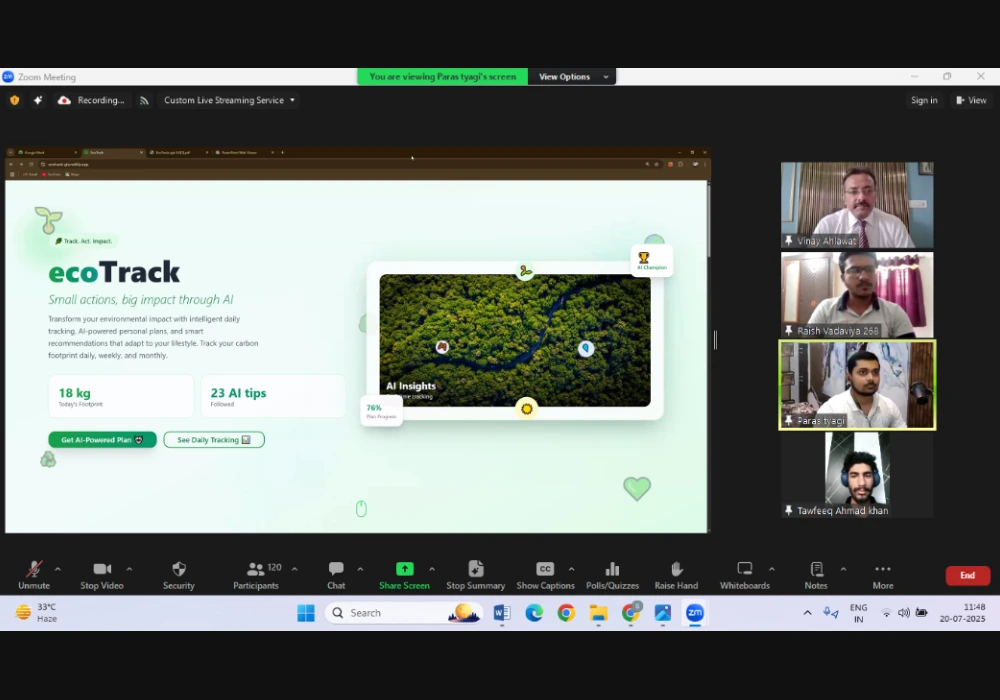
Task: Open the View layout menu
Action: click(x=971, y=100)
